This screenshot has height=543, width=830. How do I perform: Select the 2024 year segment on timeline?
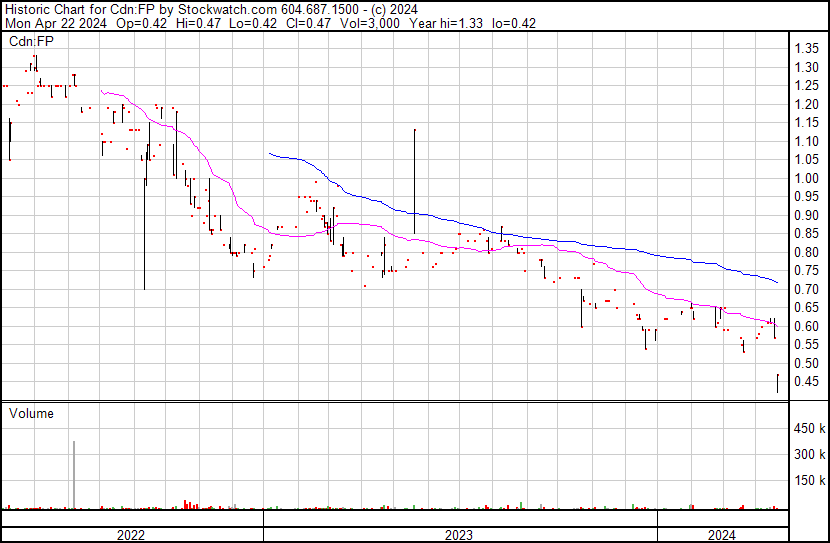723,535
